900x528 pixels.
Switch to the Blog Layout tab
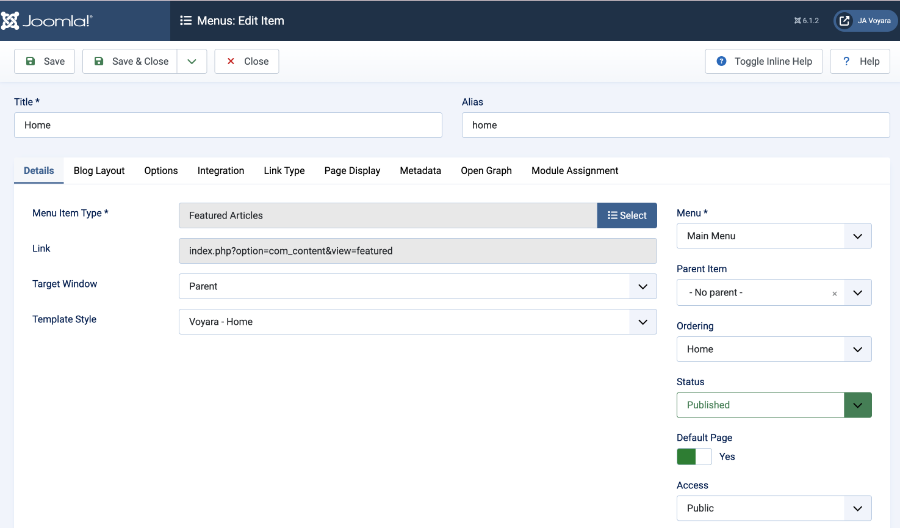[99, 170]
